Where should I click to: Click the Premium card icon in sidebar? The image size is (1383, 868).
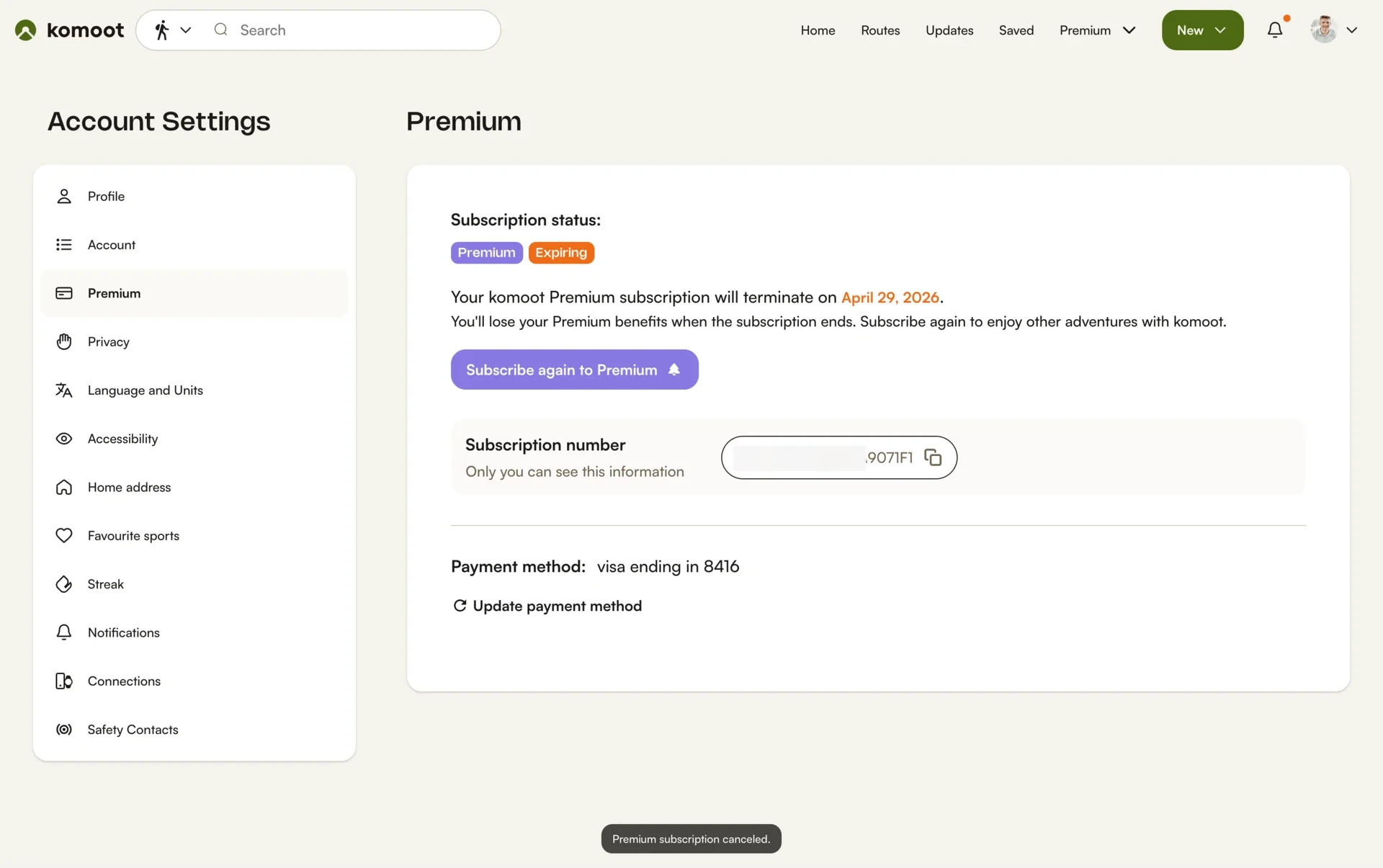click(x=64, y=293)
